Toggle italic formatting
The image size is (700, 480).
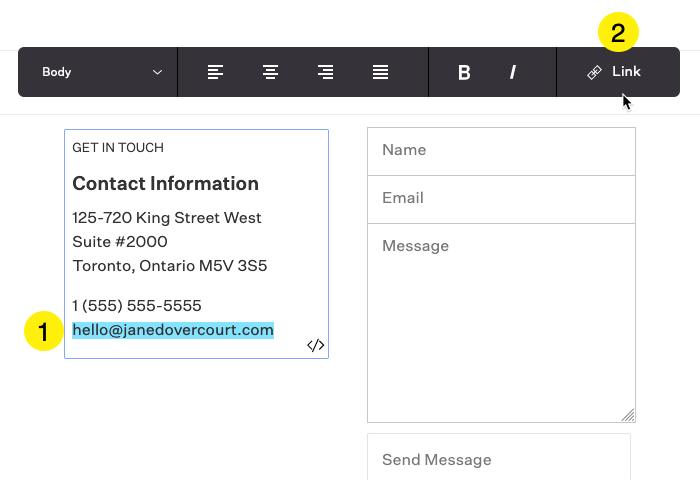[x=513, y=72]
